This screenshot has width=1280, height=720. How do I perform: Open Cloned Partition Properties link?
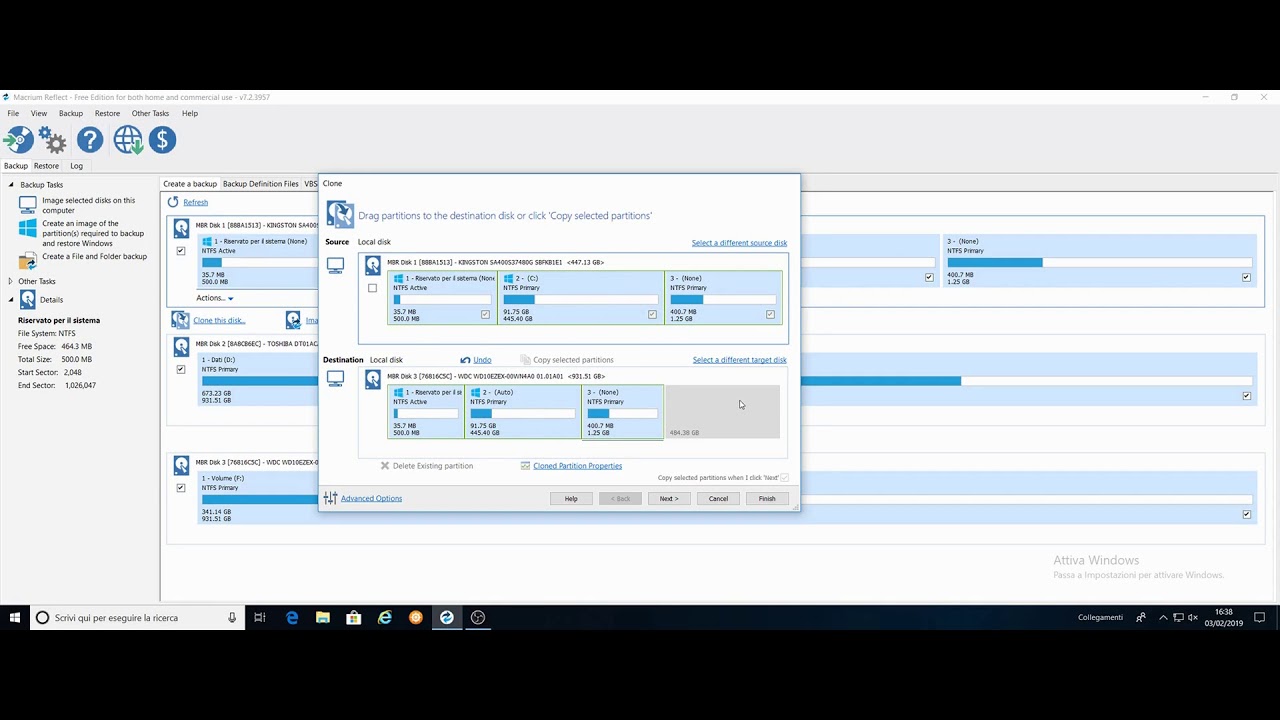(x=577, y=466)
